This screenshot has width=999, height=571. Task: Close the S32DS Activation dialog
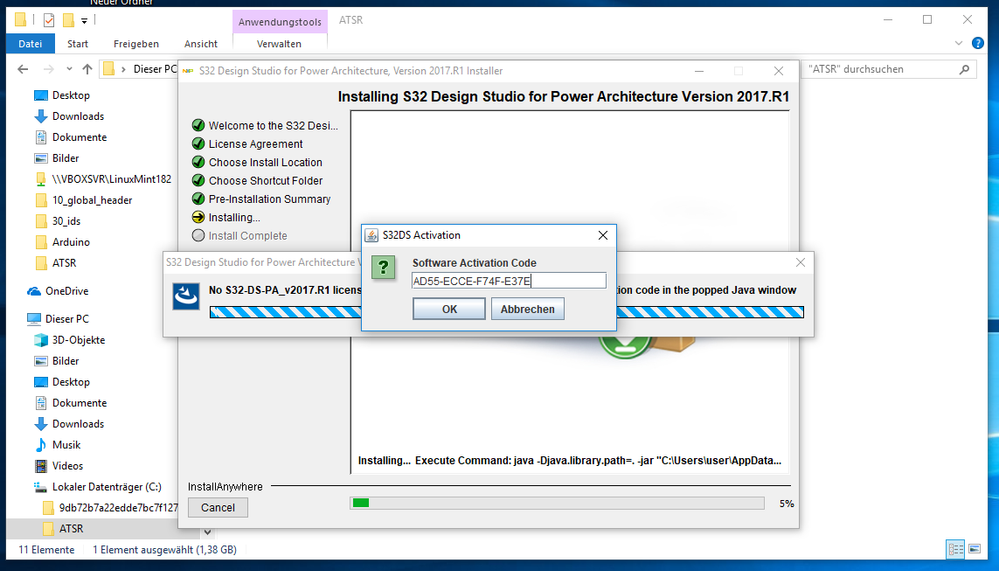point(603,235)
